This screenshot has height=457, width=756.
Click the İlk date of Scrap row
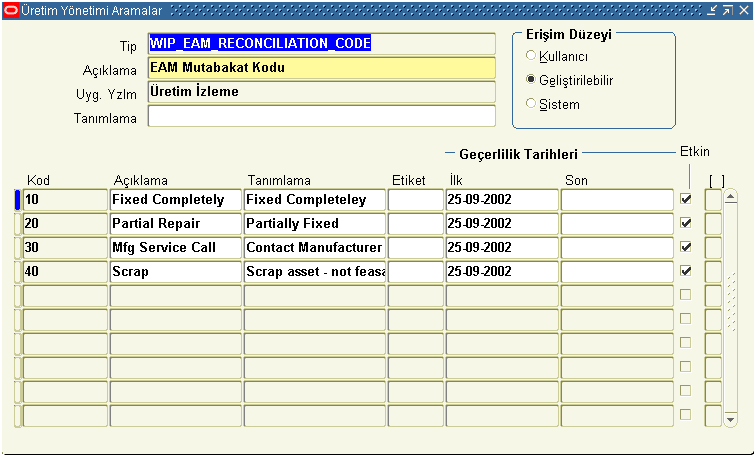pyautogui.click(x=501, y=272)
